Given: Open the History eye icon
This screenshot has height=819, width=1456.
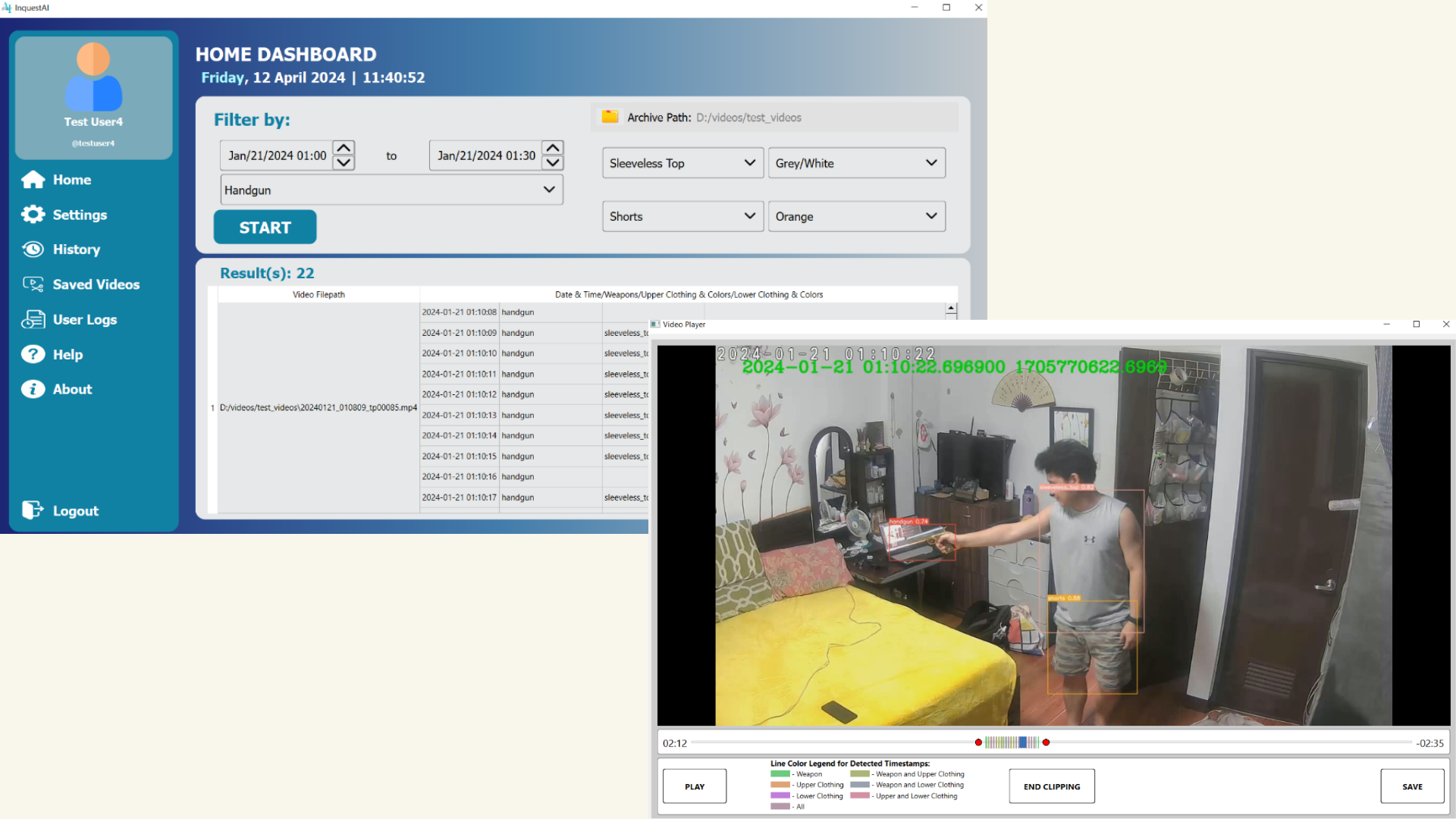Looking at the screenshot, I should point(33,249).
